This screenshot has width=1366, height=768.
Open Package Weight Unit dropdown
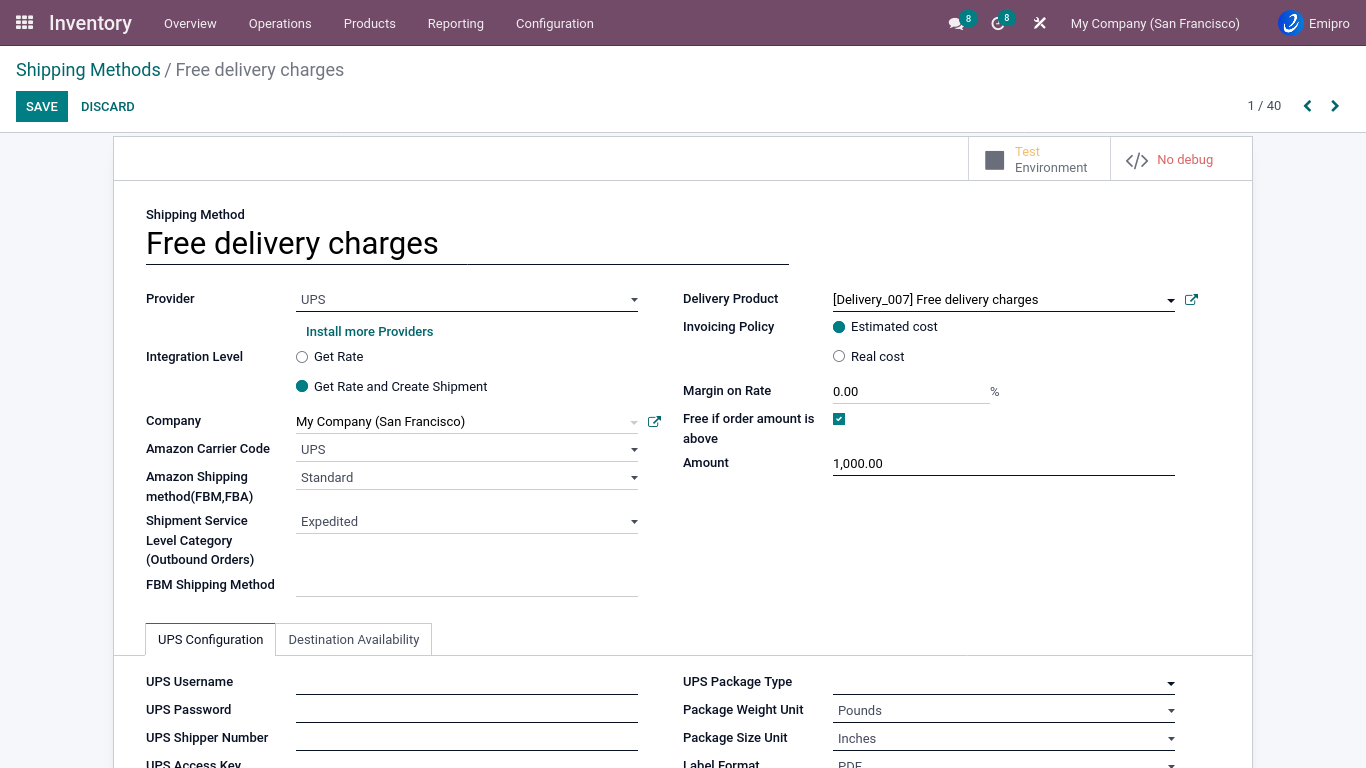tap(1004, 711)
